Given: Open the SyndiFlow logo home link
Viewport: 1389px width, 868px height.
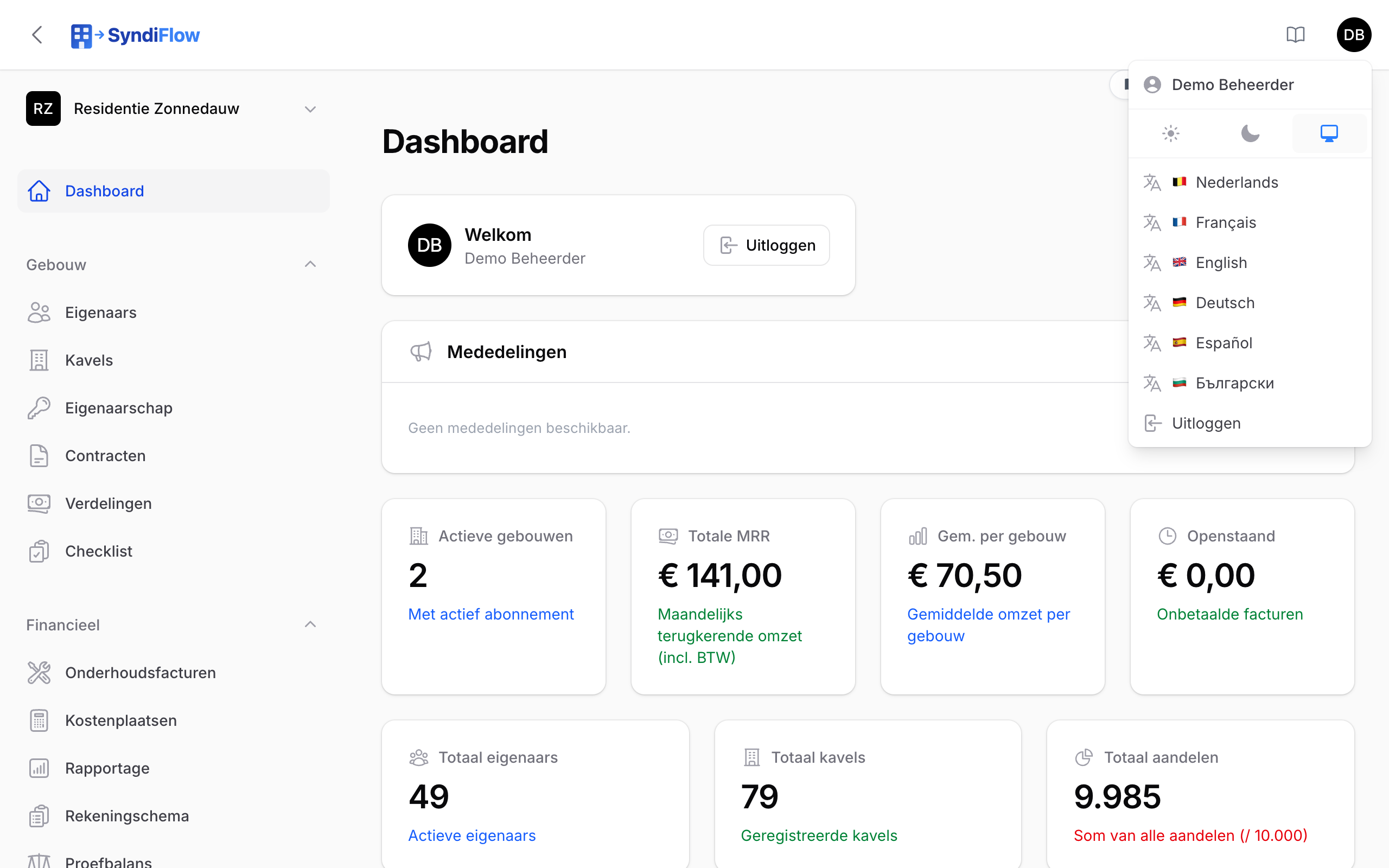Looking at the screenshot, I should 136,36.
